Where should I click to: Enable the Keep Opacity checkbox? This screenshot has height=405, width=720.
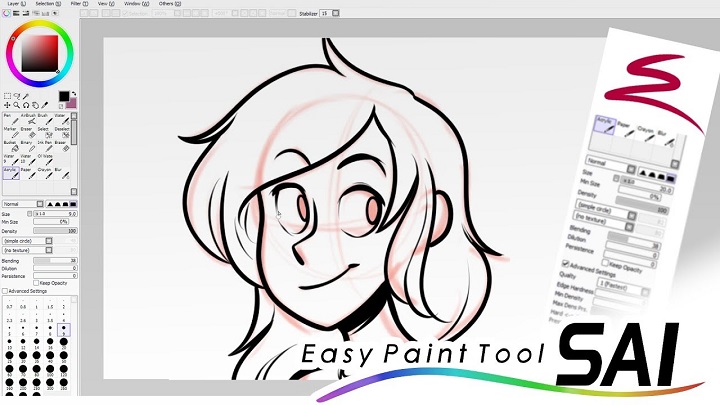tap(36, 283)
